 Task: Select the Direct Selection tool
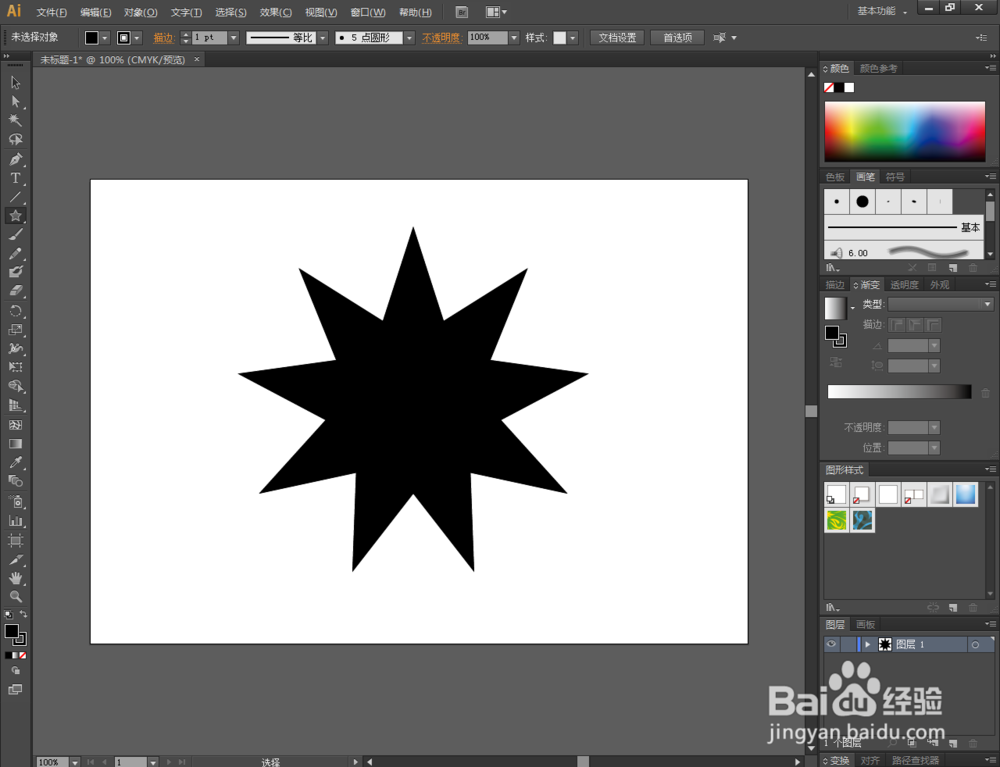coord(15,101)
